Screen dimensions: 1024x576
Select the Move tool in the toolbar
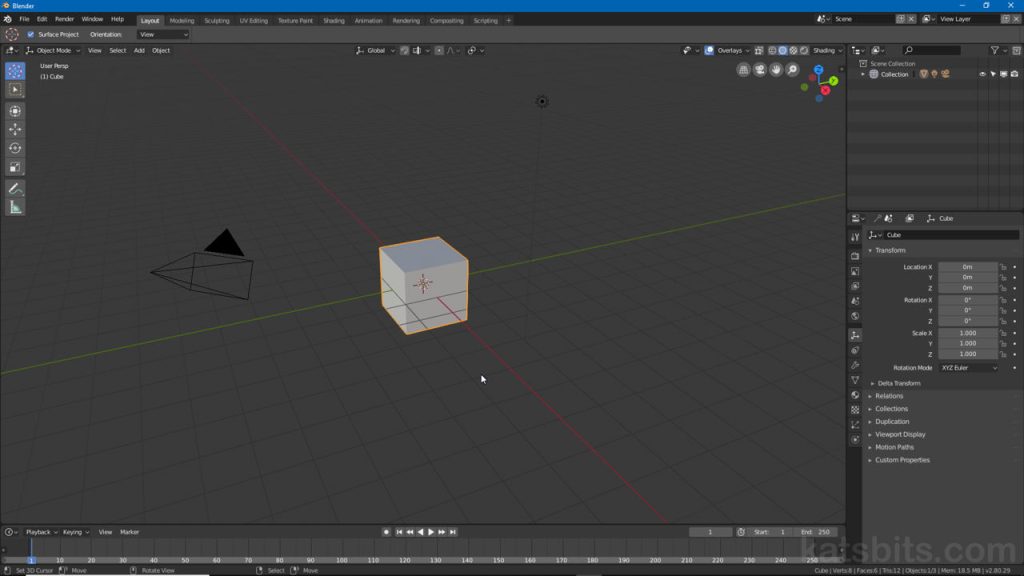pyautogui.click(x=15, y=130)
